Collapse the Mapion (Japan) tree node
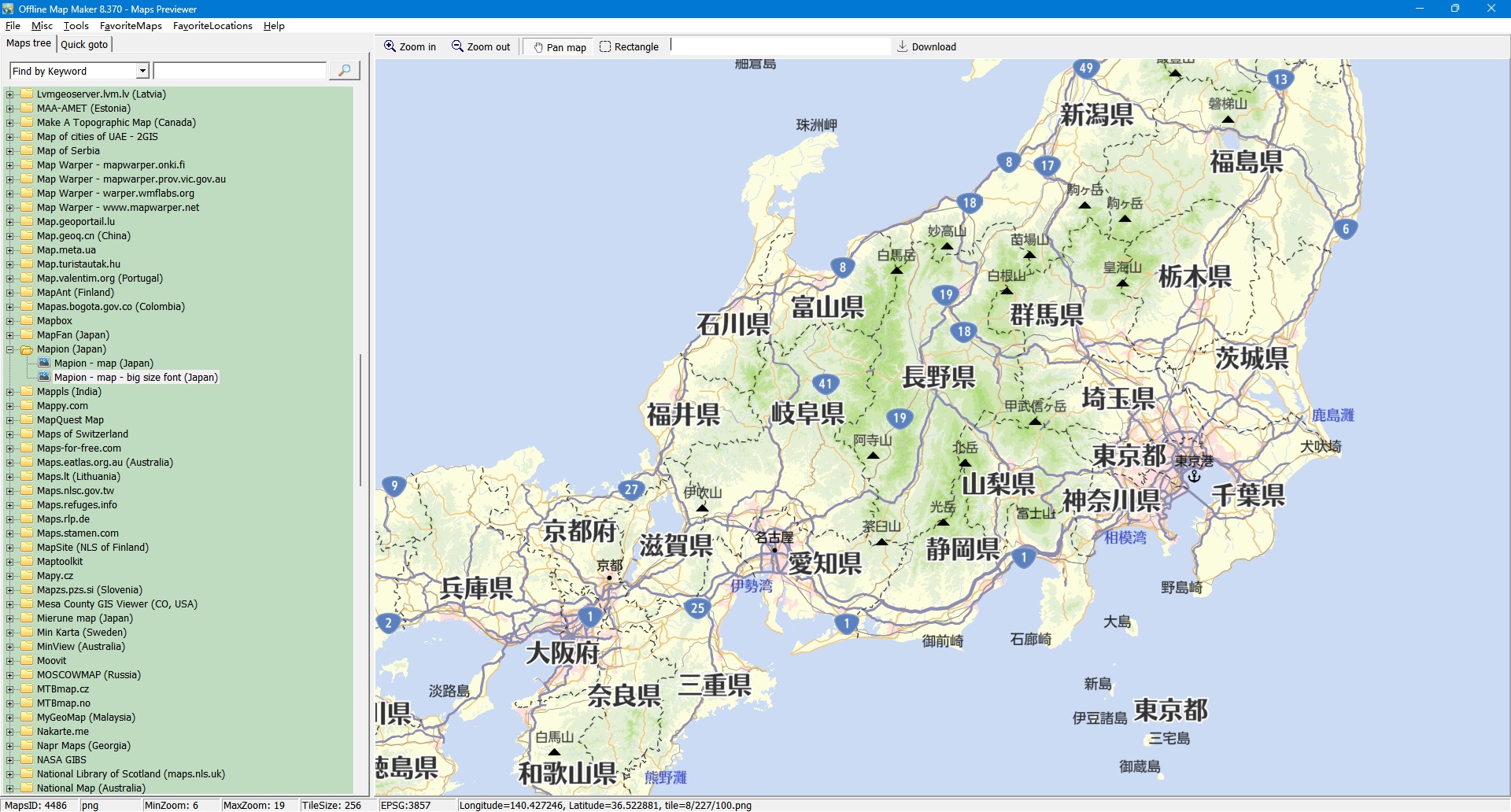 point(10,349)
